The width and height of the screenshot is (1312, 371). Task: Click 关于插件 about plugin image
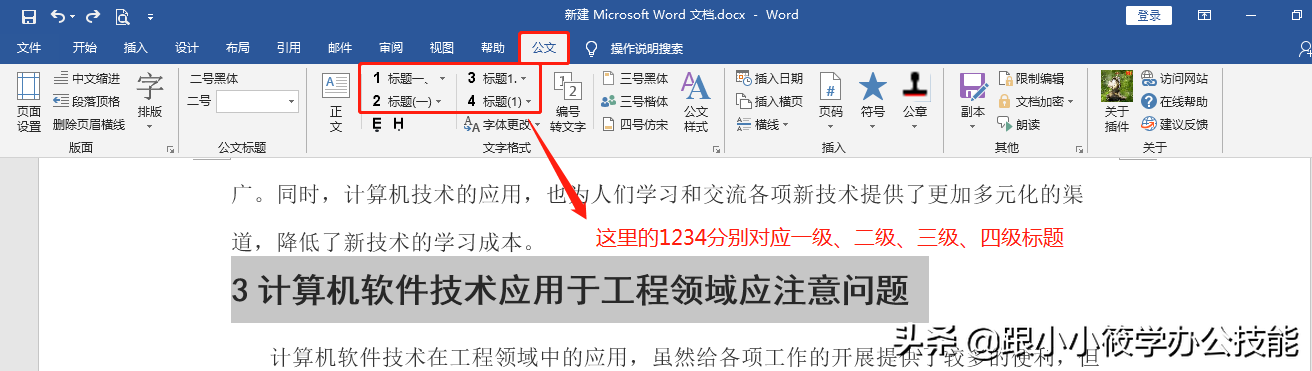click(1117, 102)
